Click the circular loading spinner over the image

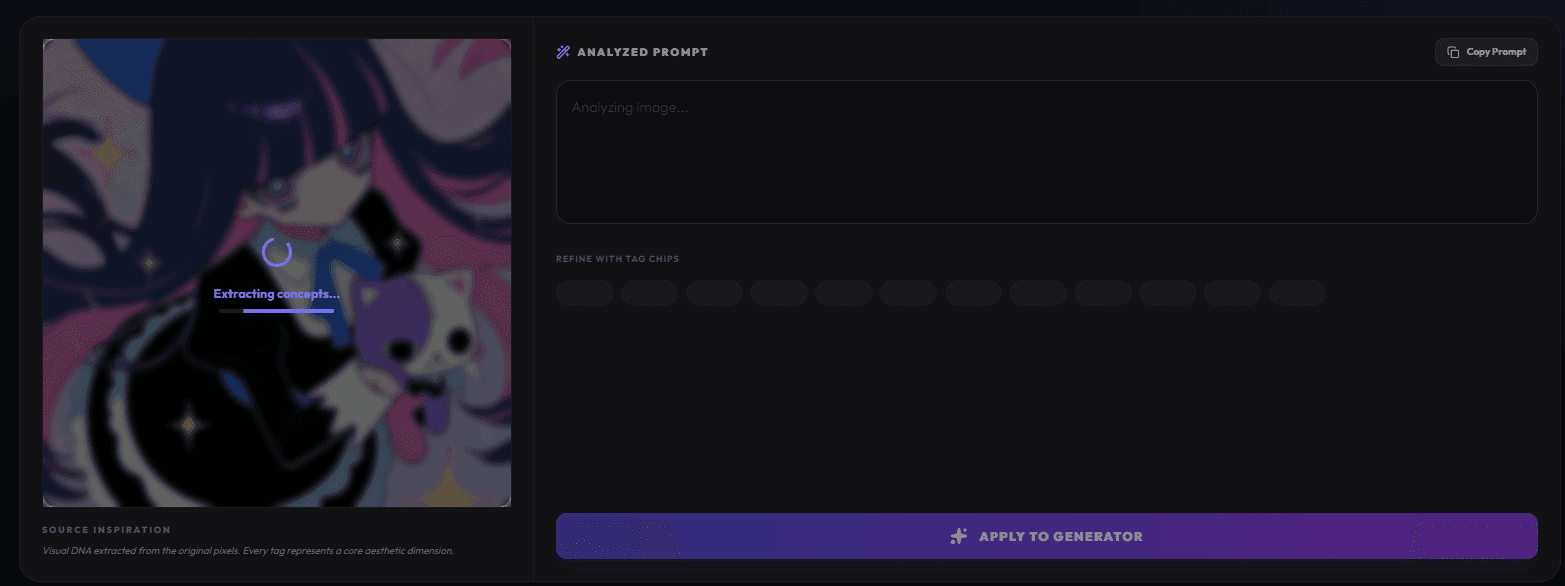pos(277,252)
